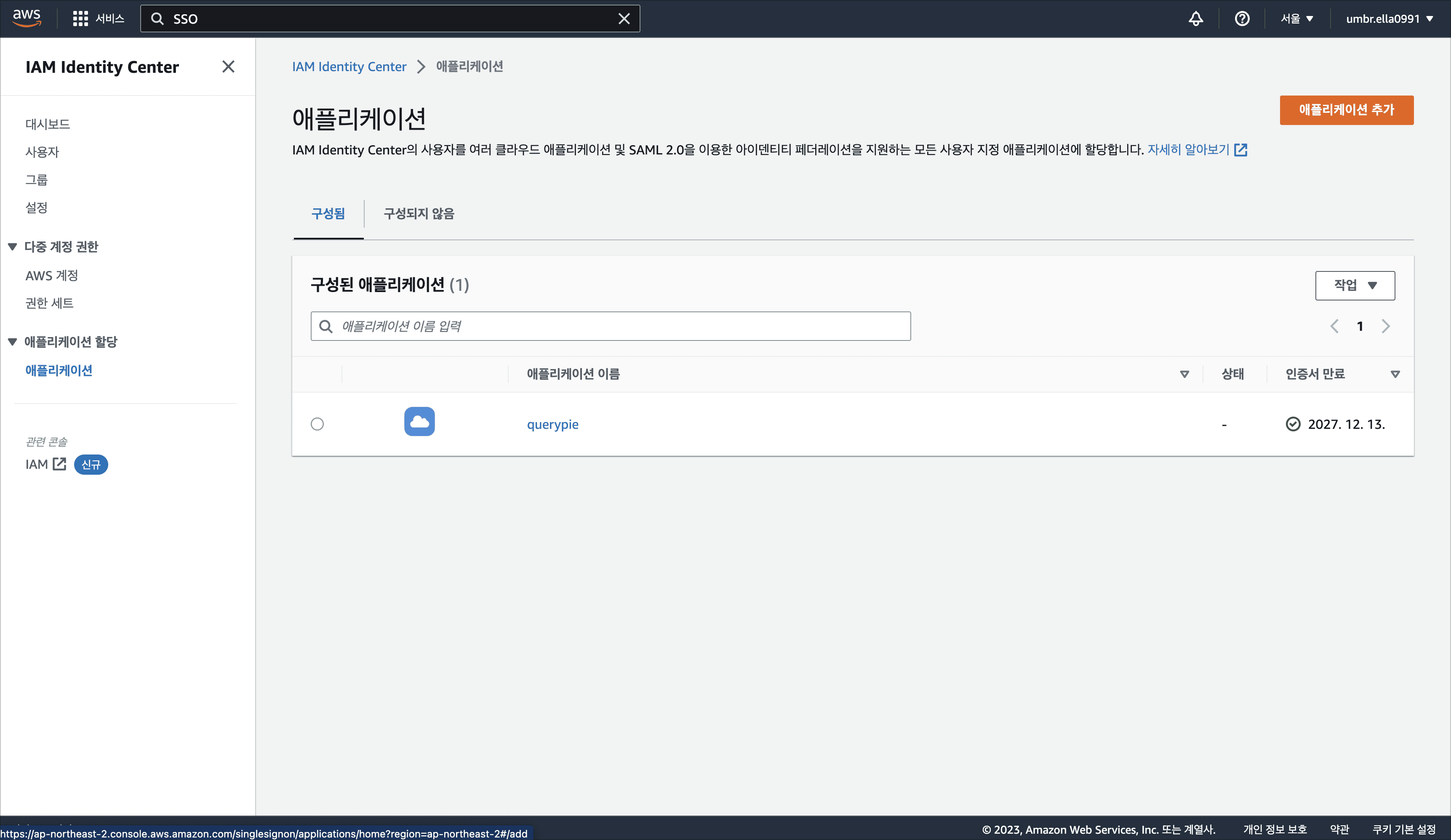Click the application name search input field

click(x=611, y=326)
